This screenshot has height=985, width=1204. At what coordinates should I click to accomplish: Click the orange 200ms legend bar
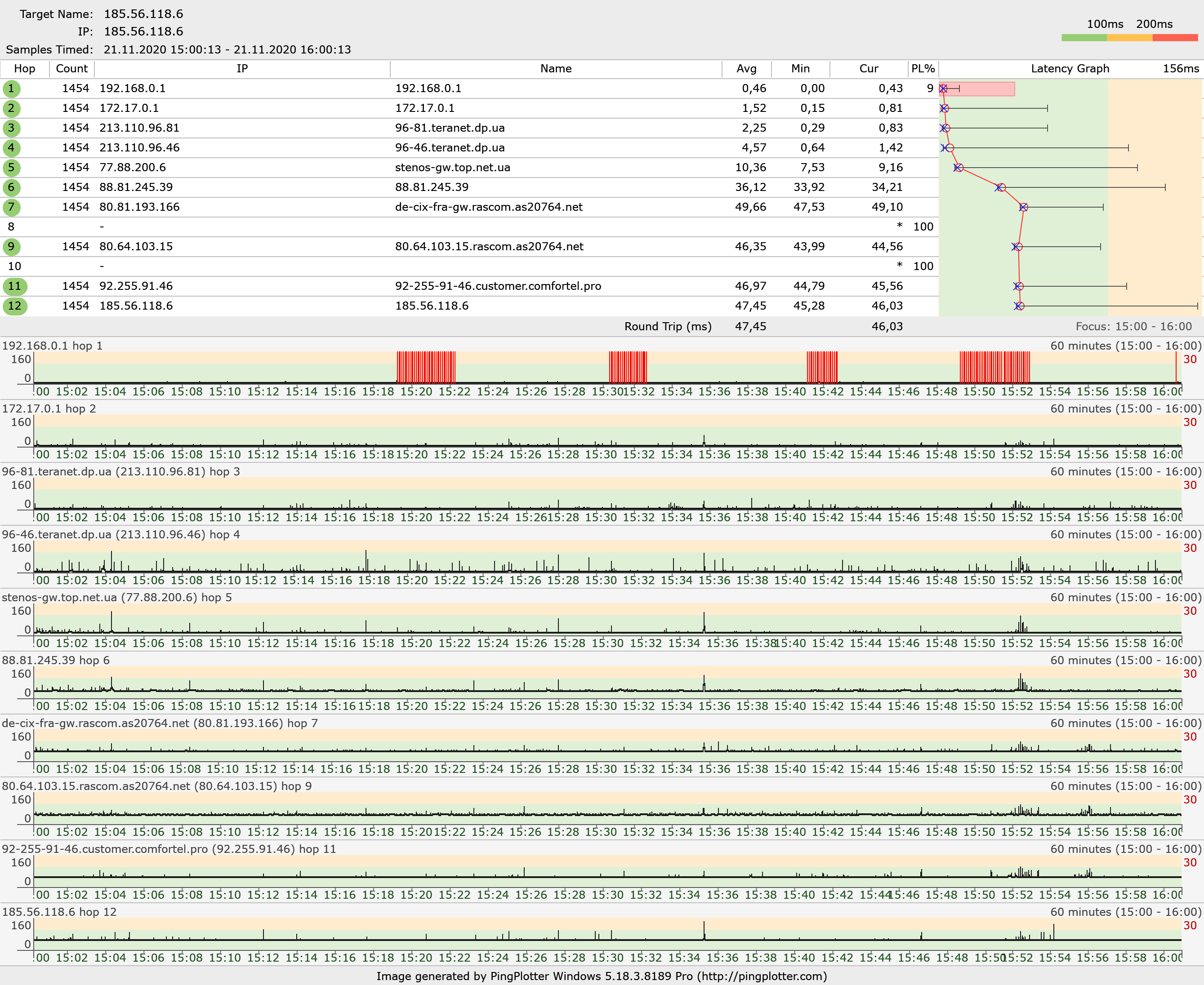(1130, 38)
